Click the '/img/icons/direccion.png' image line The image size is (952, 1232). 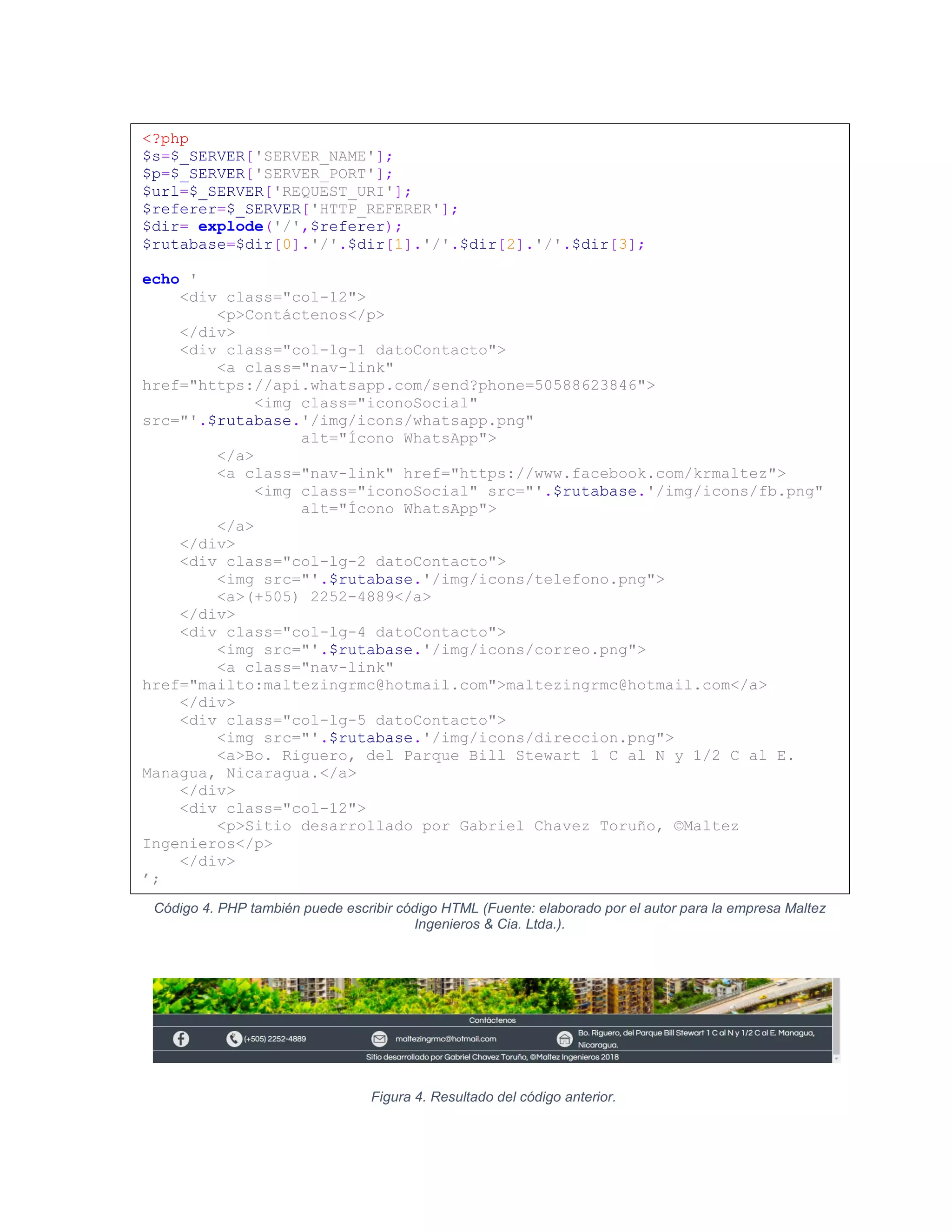click(445, 738)
